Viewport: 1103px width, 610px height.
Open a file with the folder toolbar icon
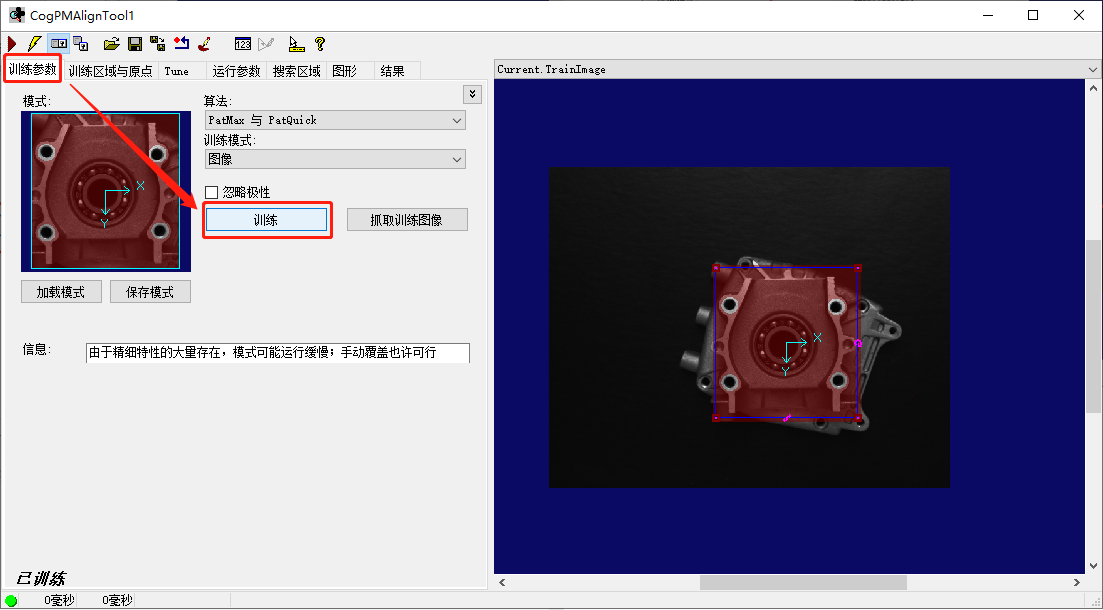(x=110, y=43)
